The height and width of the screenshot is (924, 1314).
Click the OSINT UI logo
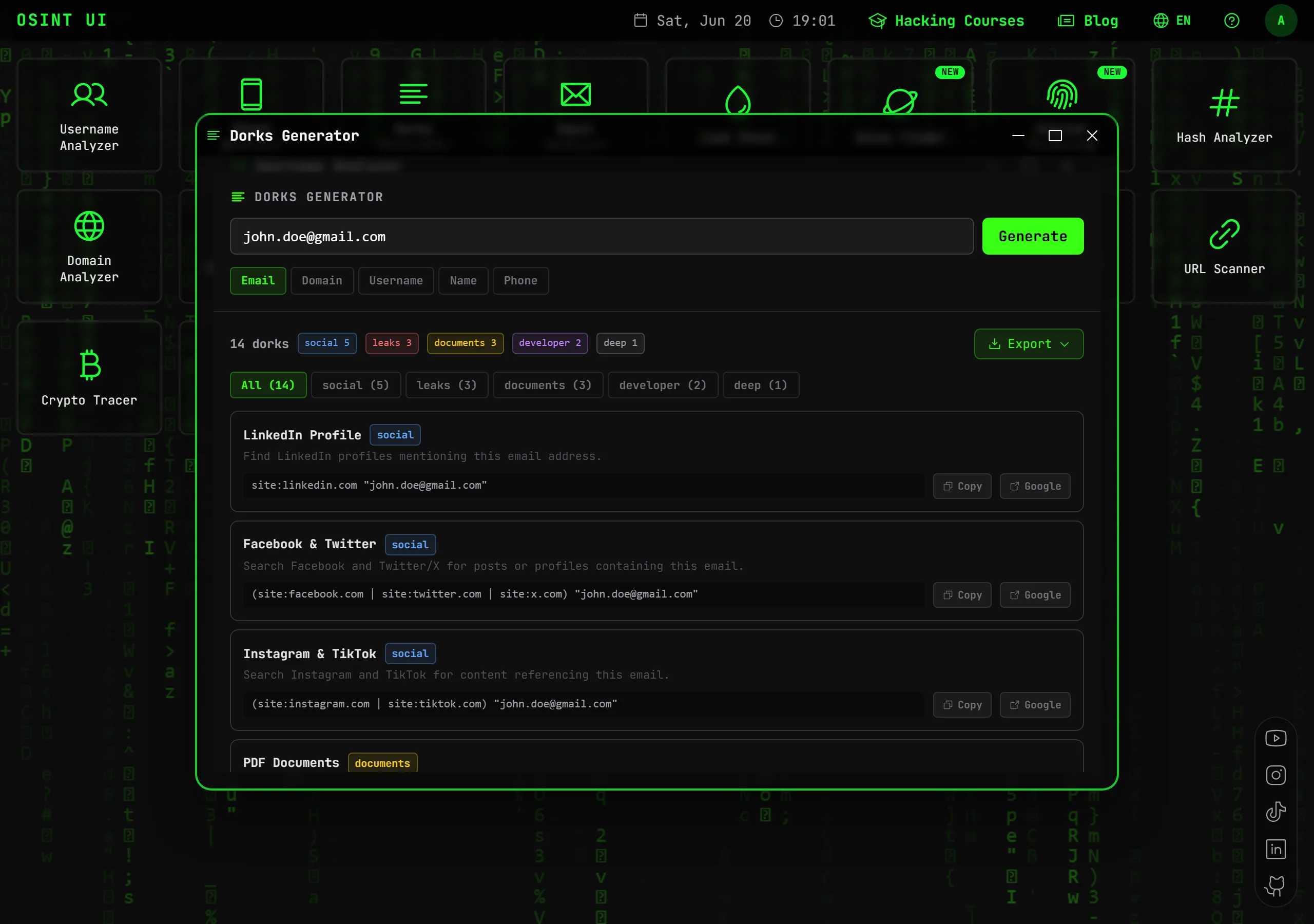coord(62,21)
